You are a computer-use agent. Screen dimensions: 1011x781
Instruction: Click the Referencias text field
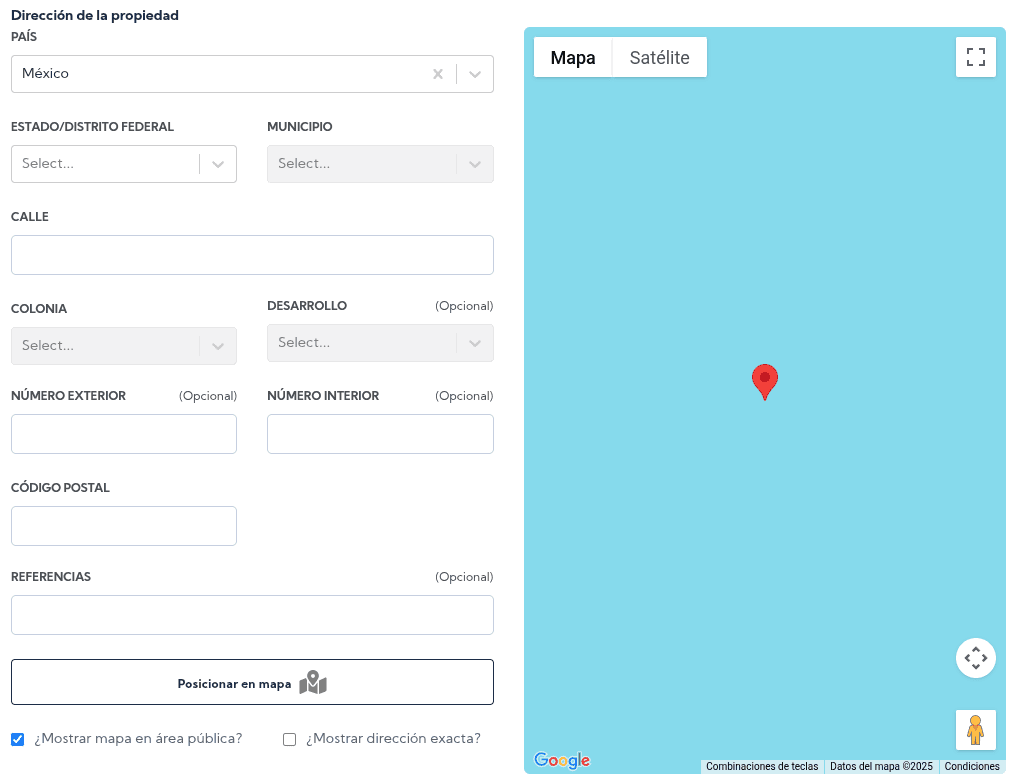click(252, 615)
